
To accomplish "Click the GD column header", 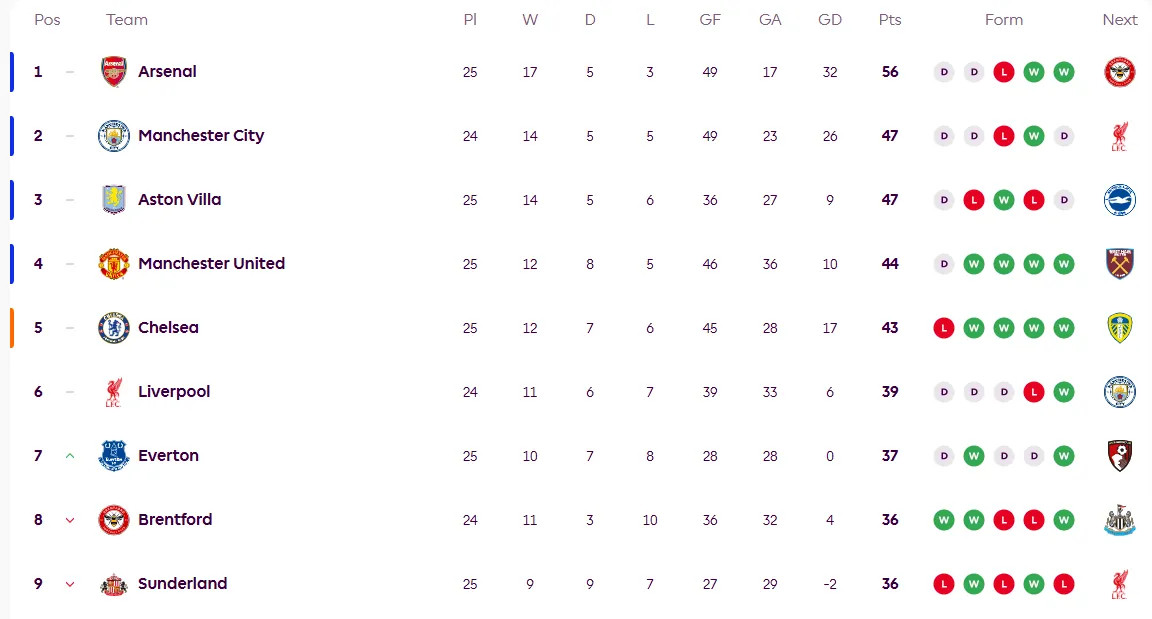I will point(829,20).
